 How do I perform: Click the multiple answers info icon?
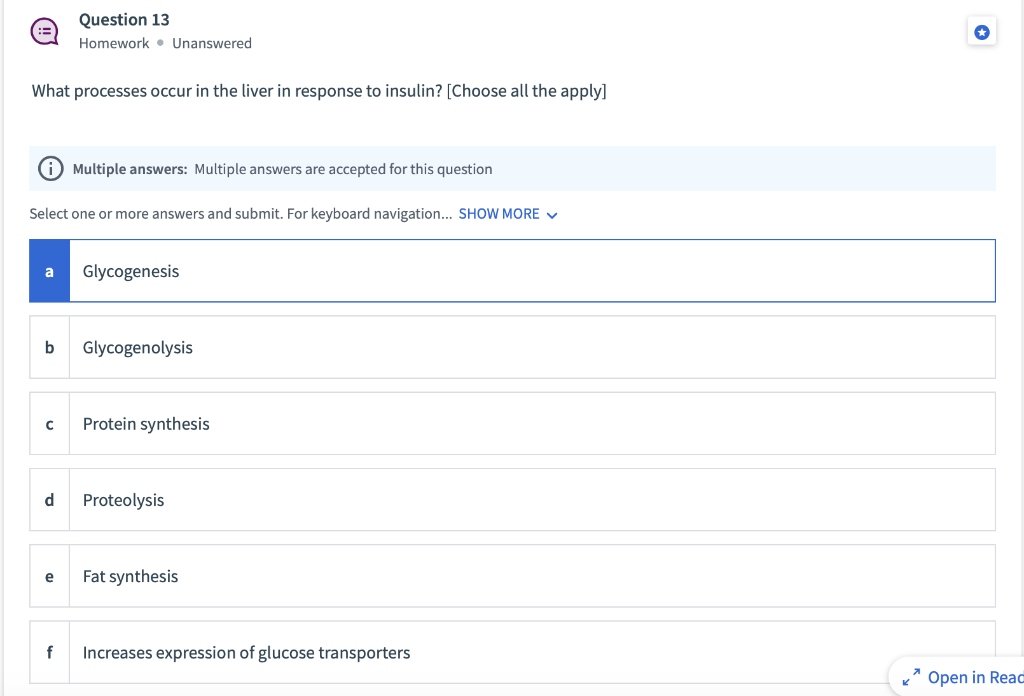click(x=50, y=168)
